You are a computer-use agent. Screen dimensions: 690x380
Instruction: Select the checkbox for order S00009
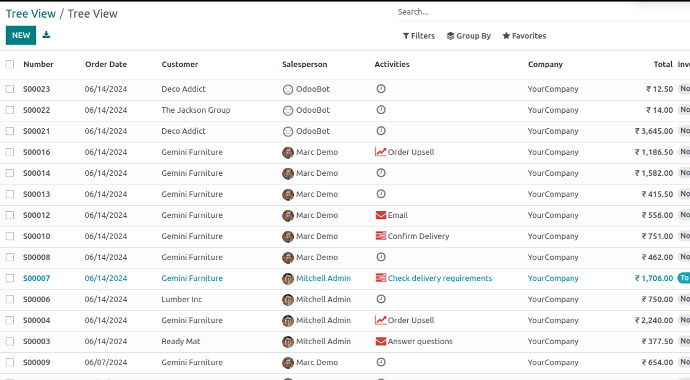[10, 362]
